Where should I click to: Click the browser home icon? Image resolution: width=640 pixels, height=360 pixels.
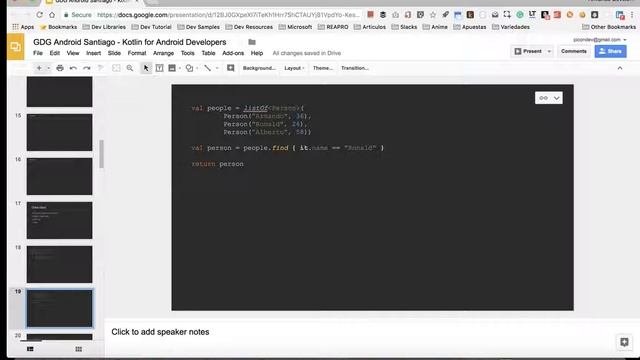(52, 15)
